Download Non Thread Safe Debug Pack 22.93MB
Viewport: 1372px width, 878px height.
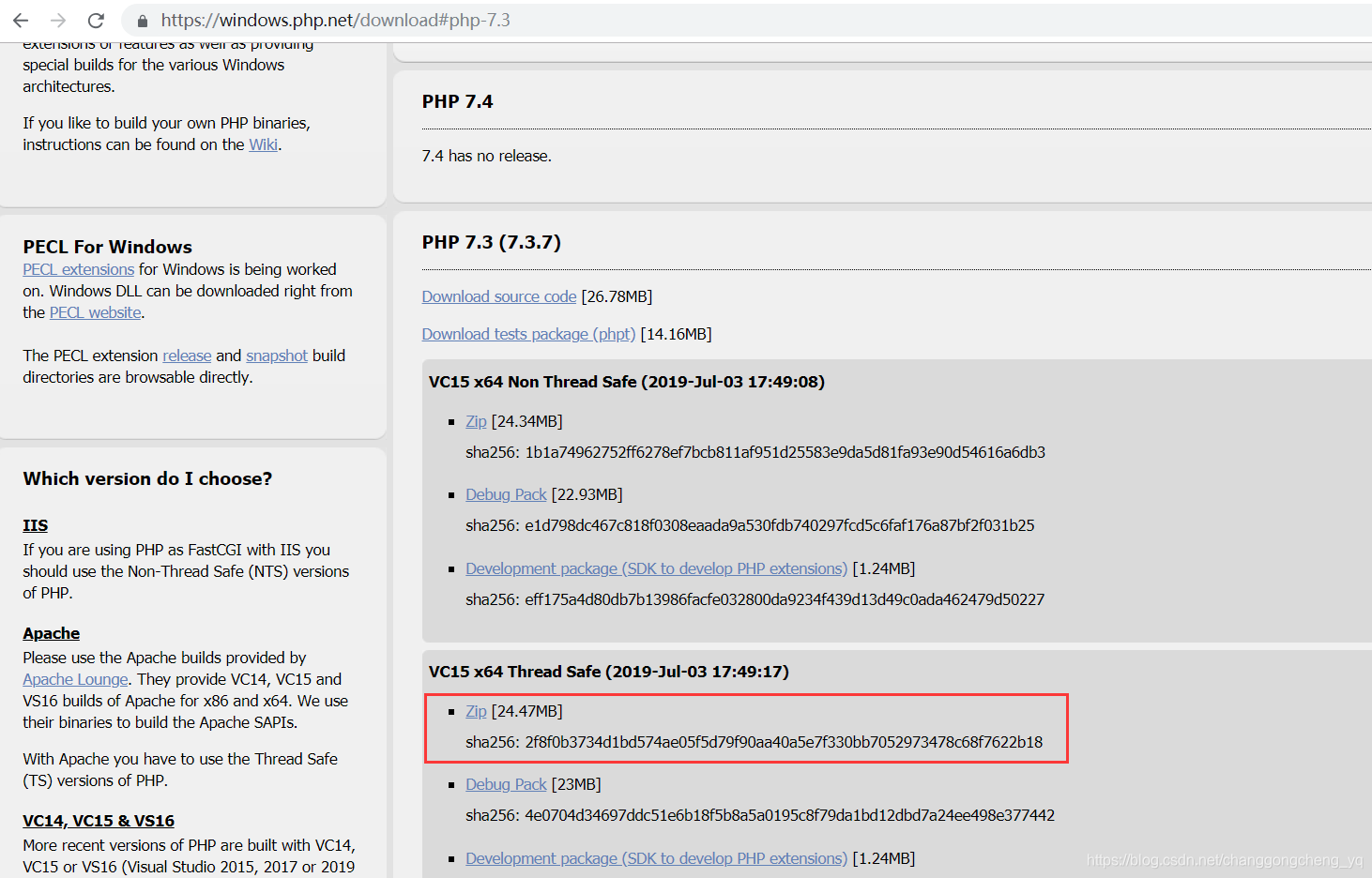(506, 494)
